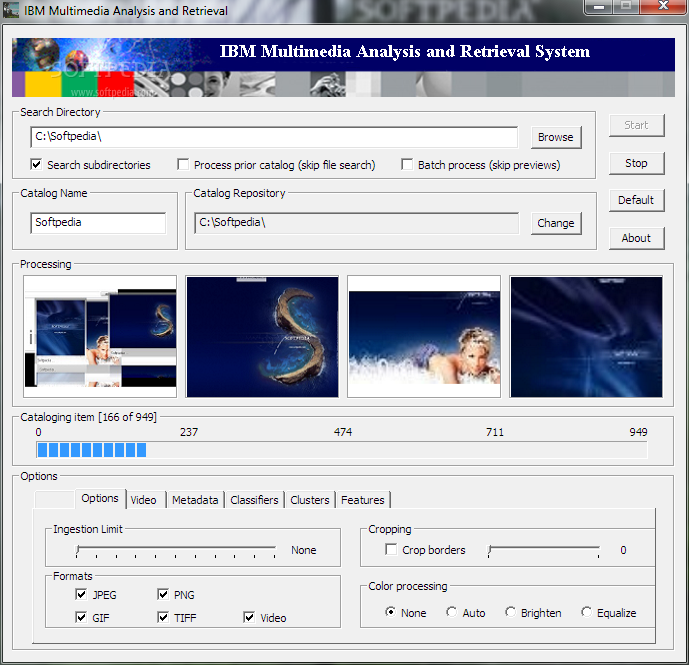689x665 pixels.
Task: Click the cataloging progress bar
Action: point(341,450)
